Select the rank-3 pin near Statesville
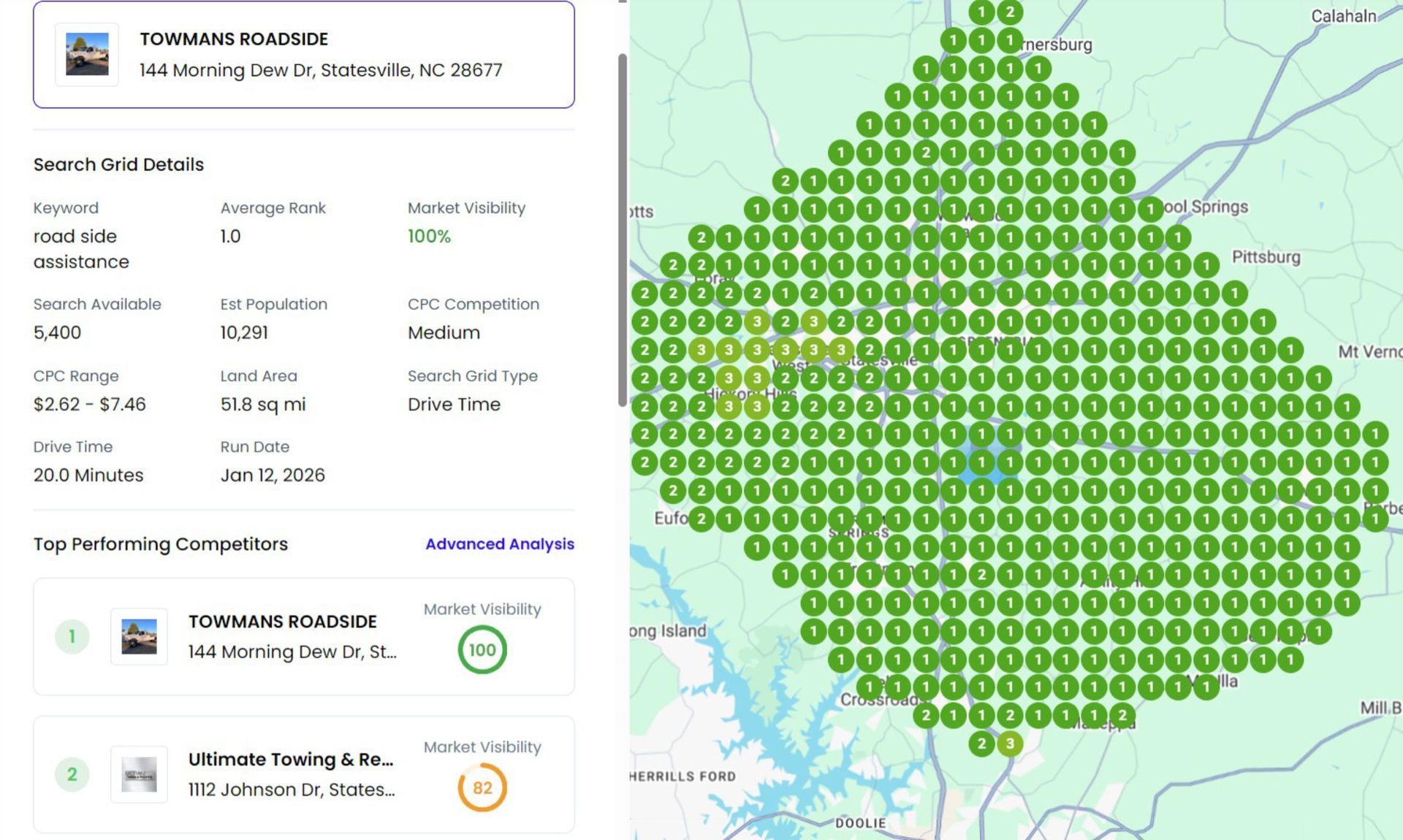The height and width of the screenshot is (840, 1403). click(x=840, y=349)
